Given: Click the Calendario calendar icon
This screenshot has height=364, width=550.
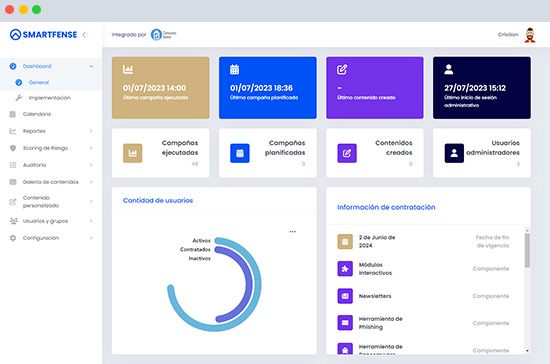Looking at the screenshot, I should [13, 114].
